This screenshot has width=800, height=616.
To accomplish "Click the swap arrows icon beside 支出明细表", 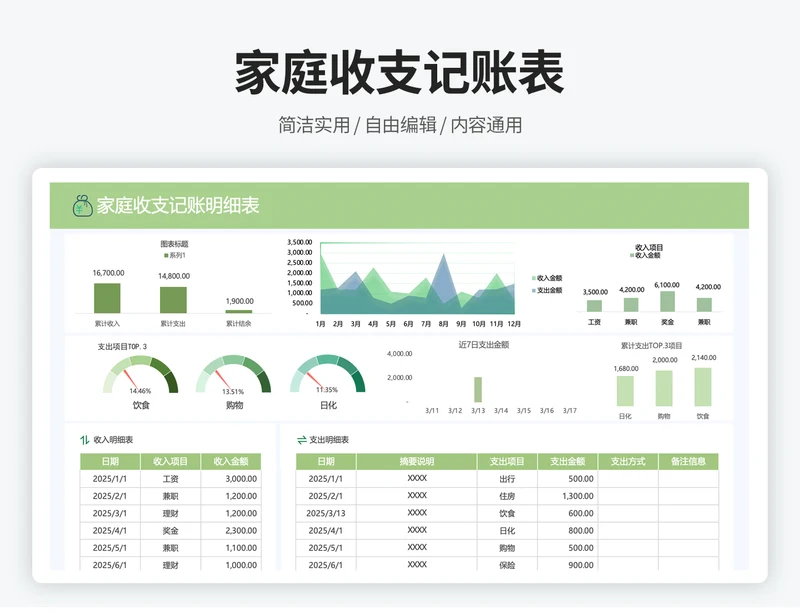I will click(x=302, y=440).
